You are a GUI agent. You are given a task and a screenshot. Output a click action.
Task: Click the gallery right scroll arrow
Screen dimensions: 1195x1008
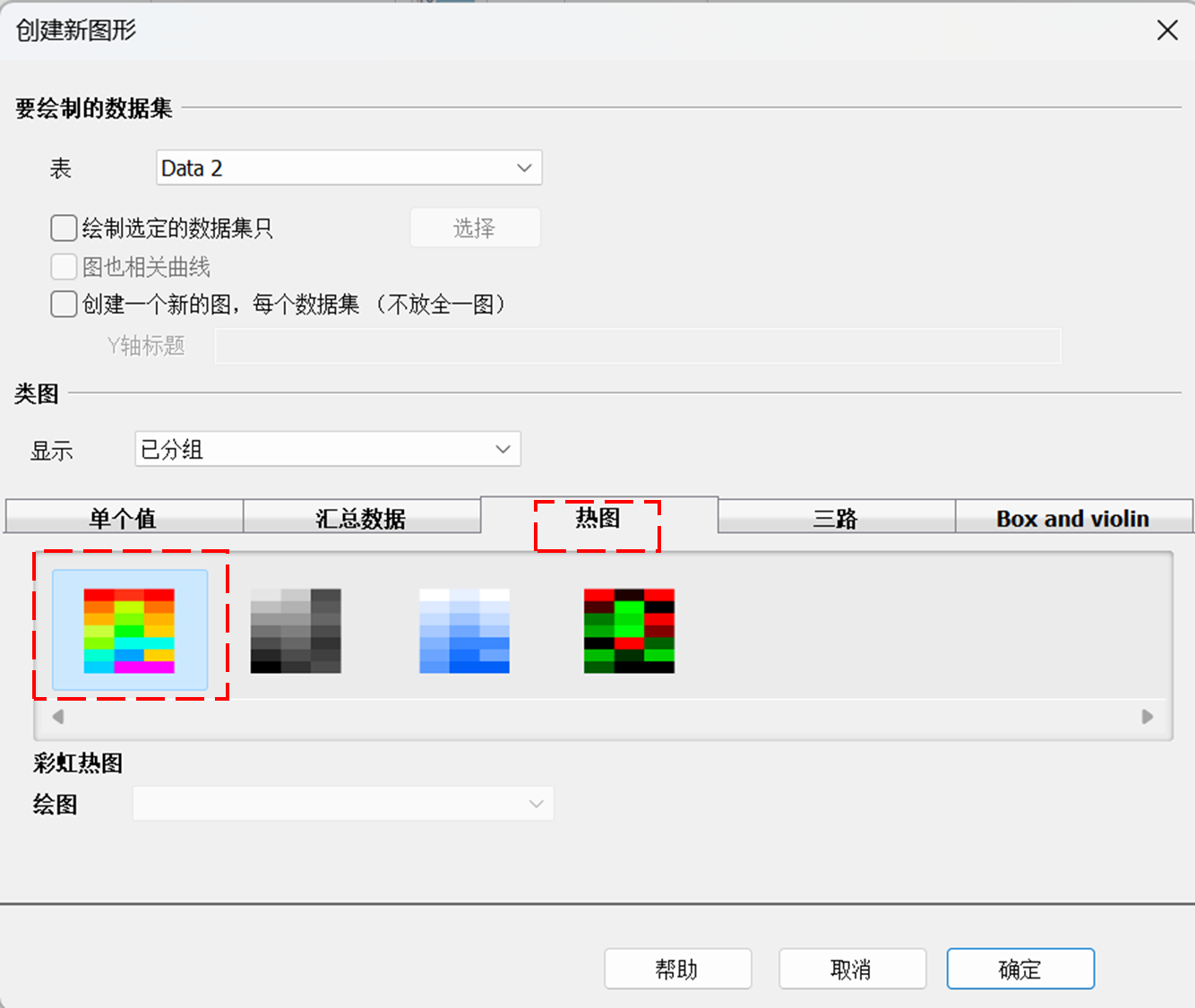coord(1147,717)
